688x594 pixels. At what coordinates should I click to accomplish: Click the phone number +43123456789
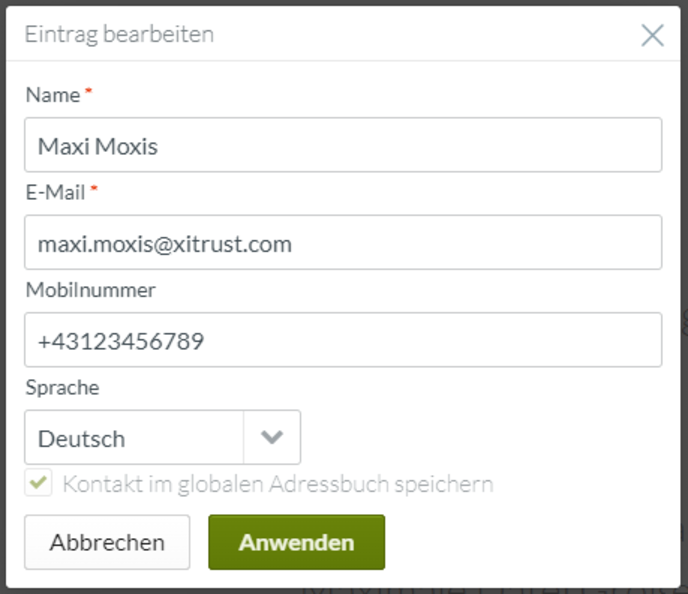click(121, 342)
